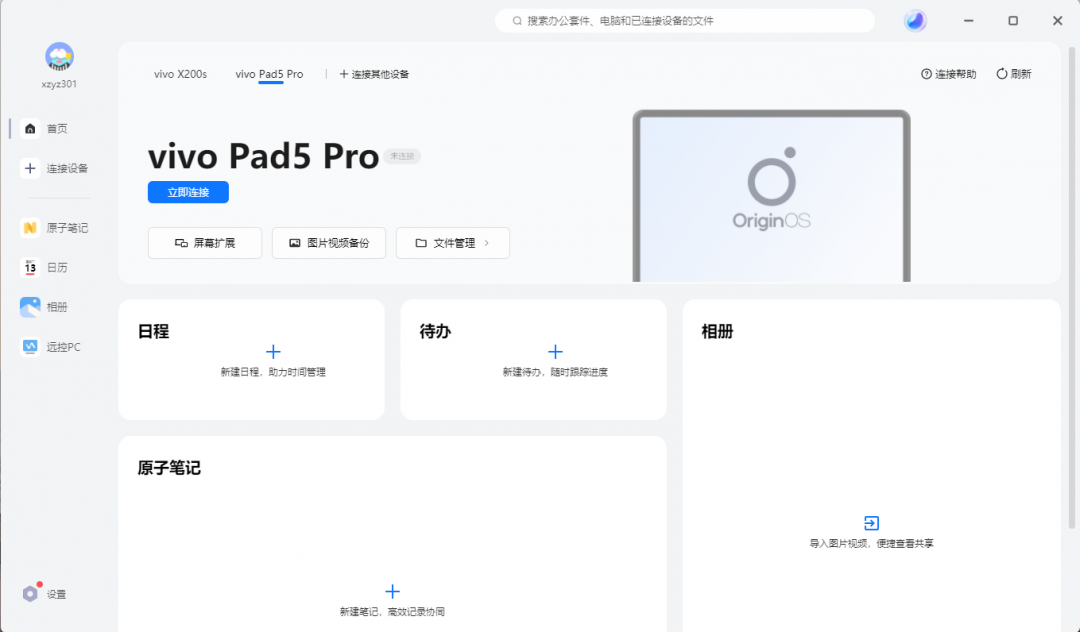The height and width of the screenshot is (632, 1080).
Task: Click the 文件管理 button
Action: coord(453,243)
